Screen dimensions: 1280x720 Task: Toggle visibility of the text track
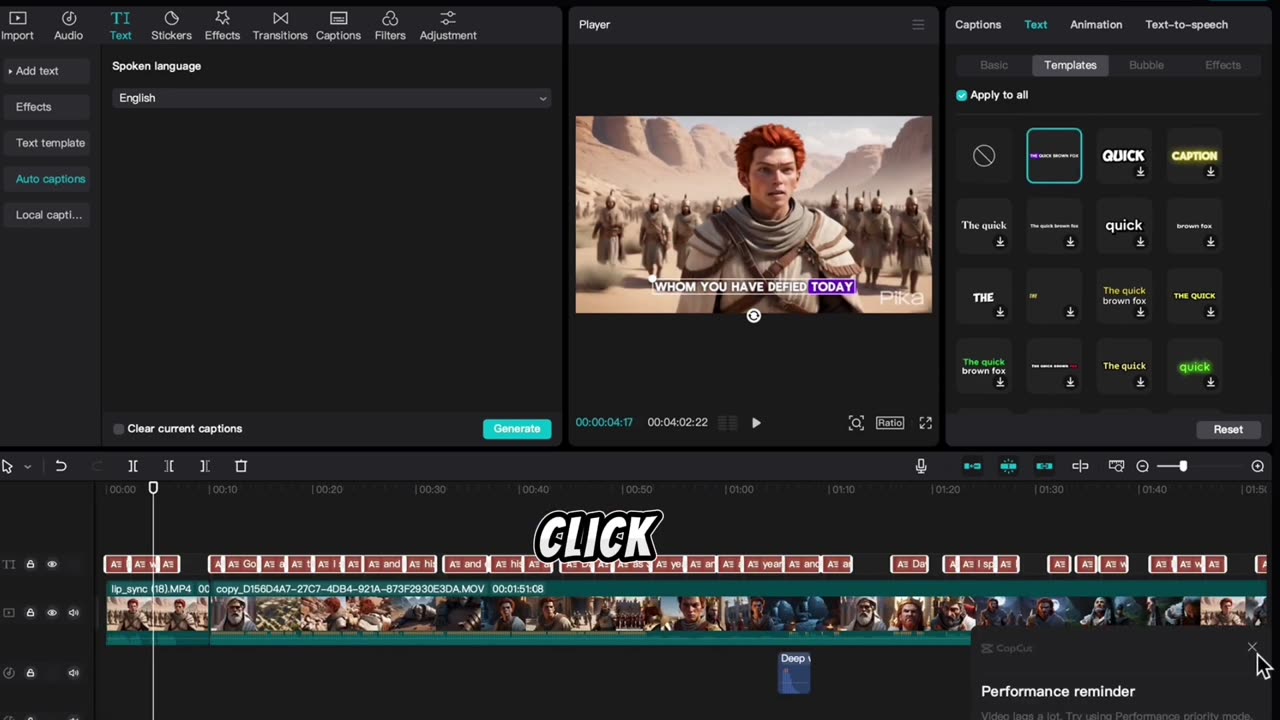point(52,564)
